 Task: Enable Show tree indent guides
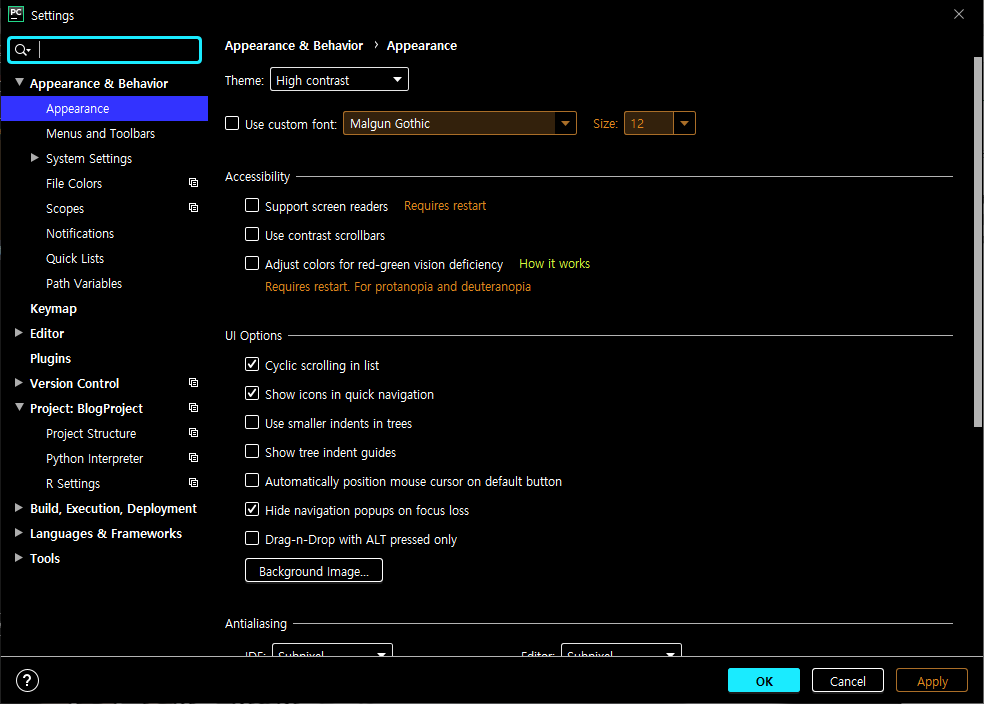(x=252, y=451)
